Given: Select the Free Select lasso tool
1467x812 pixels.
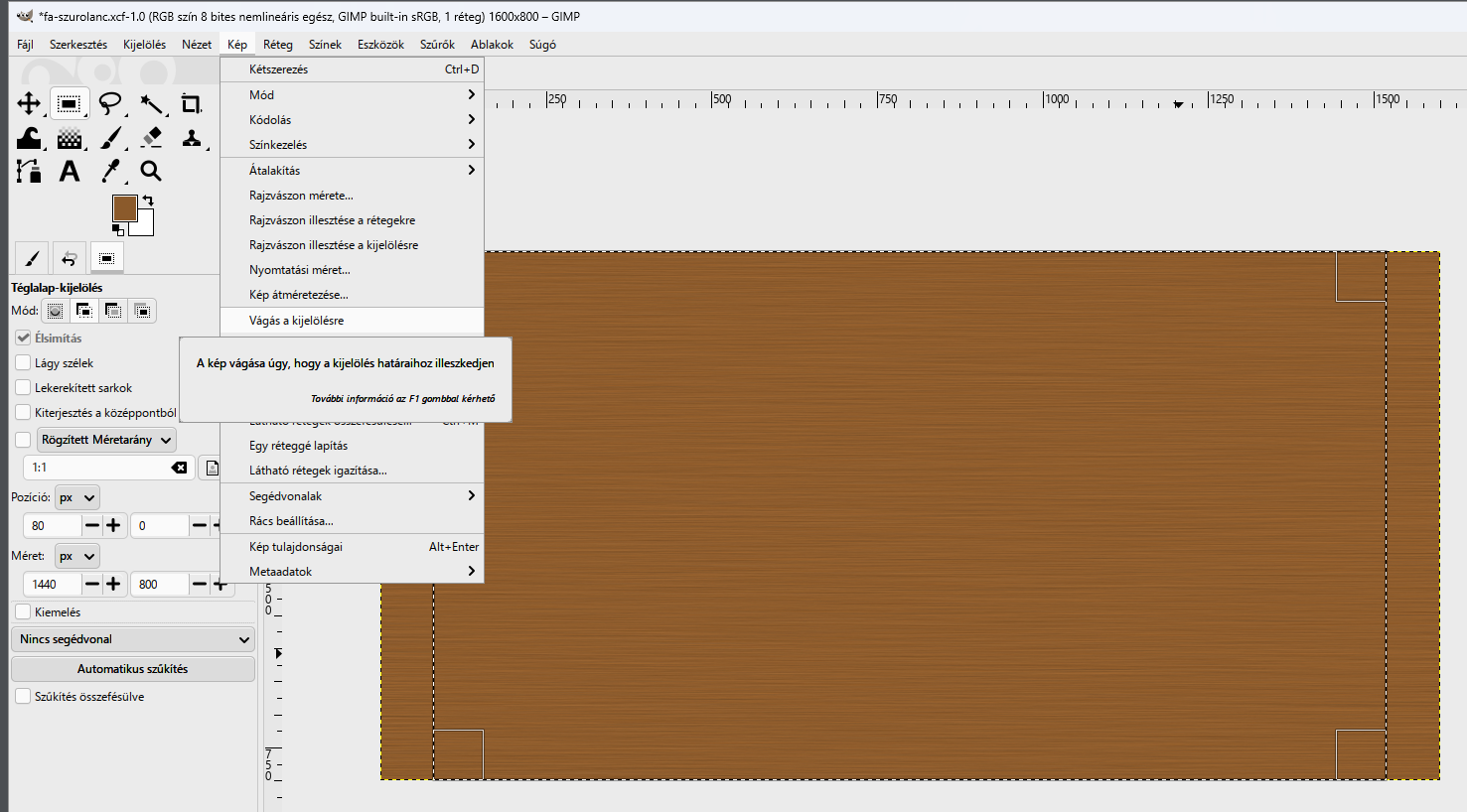Looking at the screenshot, I should coord(110,104).
